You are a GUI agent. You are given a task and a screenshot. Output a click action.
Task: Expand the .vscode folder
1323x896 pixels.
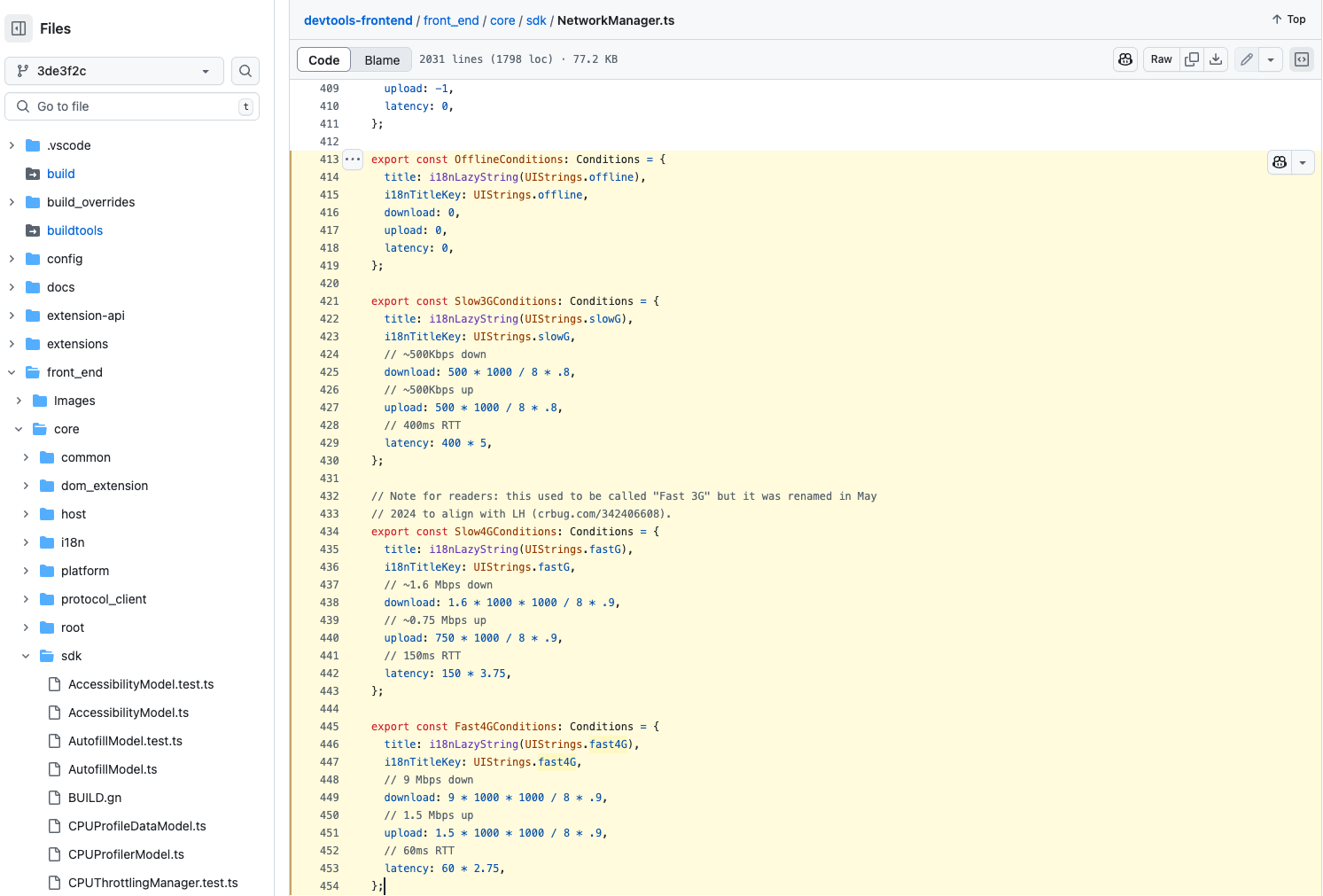click(x=12, y=145)
